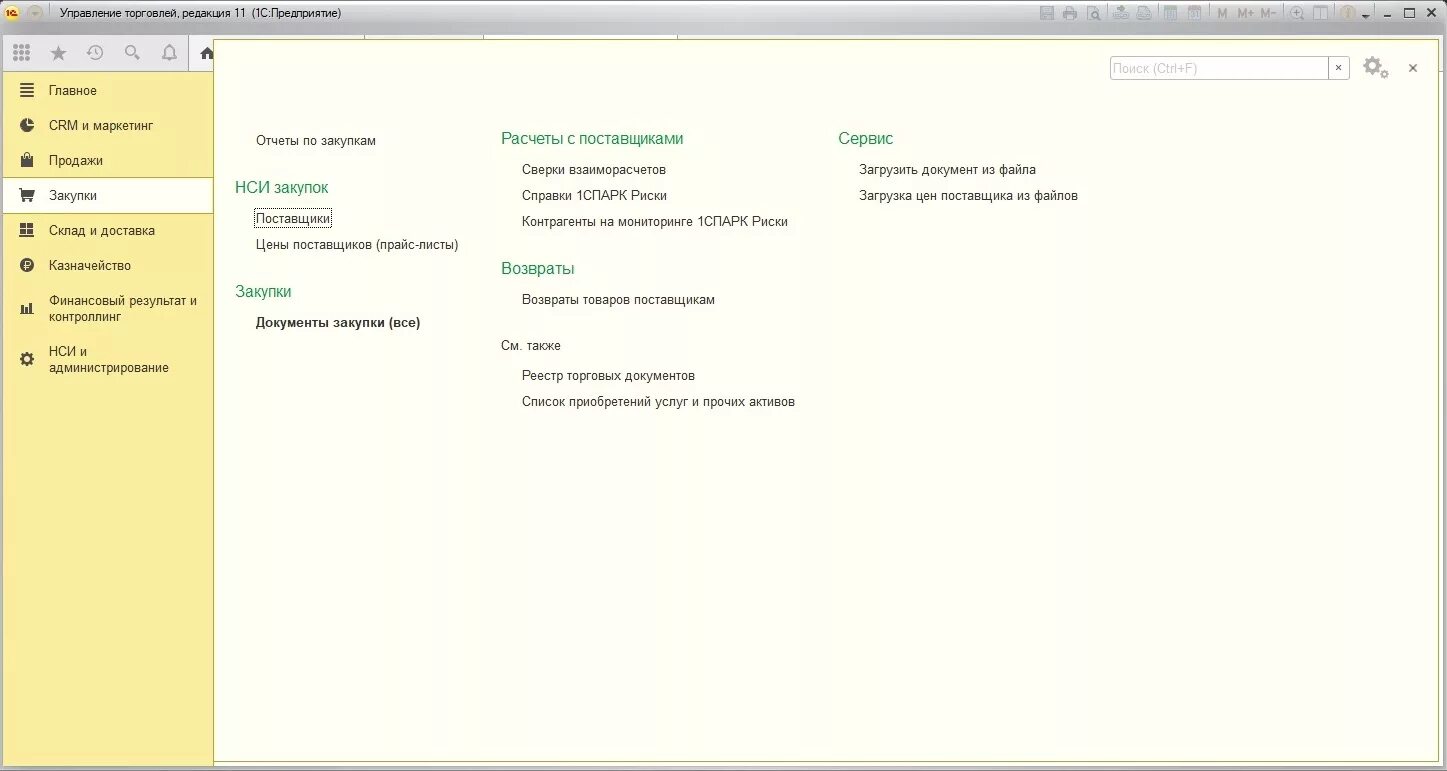Open the Казначейство section
This screenshot has height=771, width=1447.
point(107,265)
